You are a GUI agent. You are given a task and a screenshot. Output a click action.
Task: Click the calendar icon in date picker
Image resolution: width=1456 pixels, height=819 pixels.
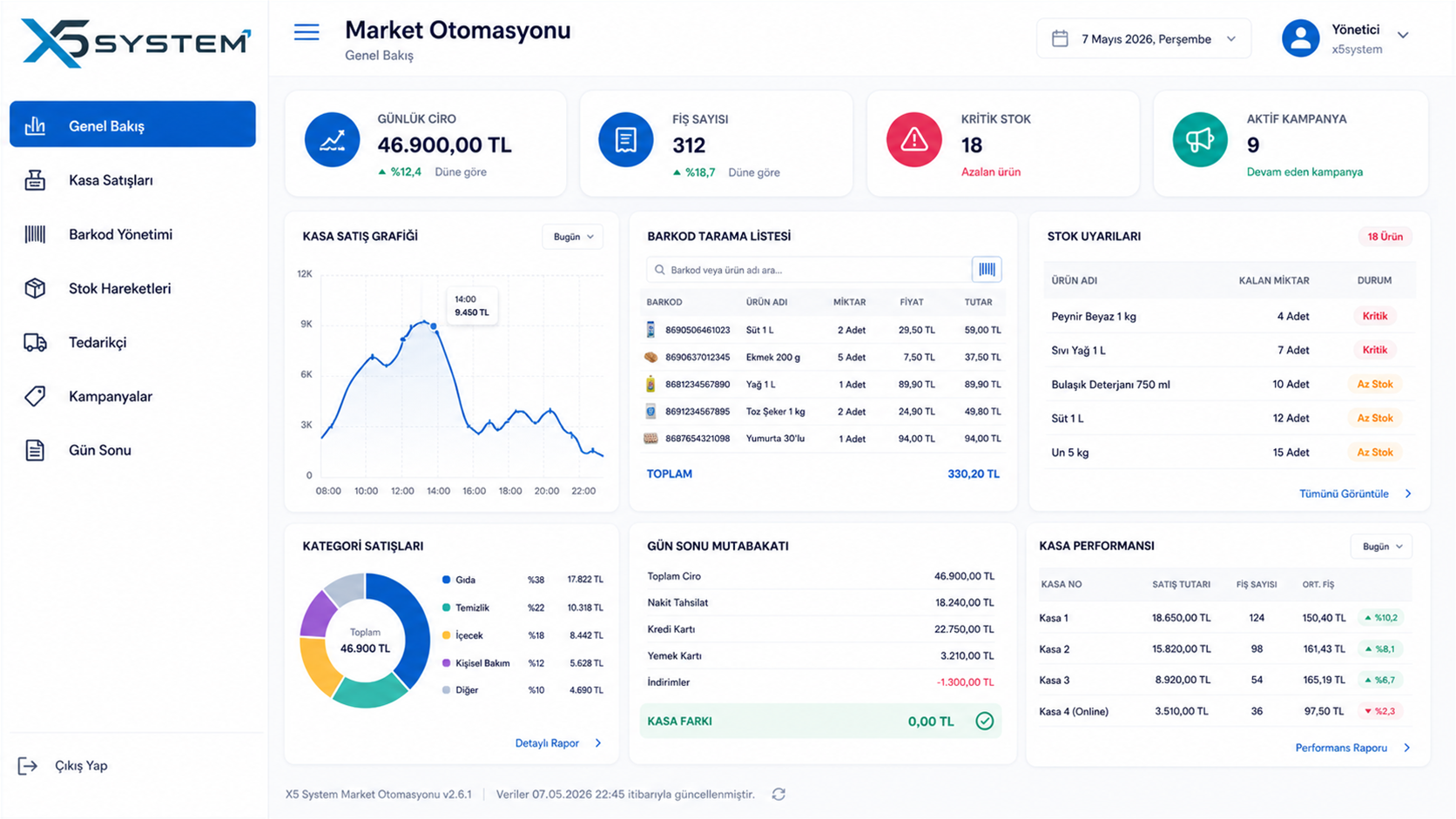pyautogui.click(x=1060, y=38)
